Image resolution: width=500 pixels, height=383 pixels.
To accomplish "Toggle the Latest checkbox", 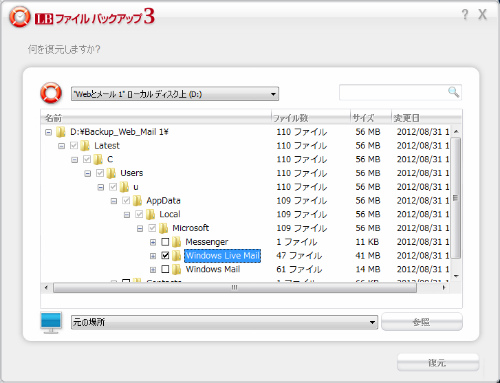I will pyautogui.click(x=74, y=146).
